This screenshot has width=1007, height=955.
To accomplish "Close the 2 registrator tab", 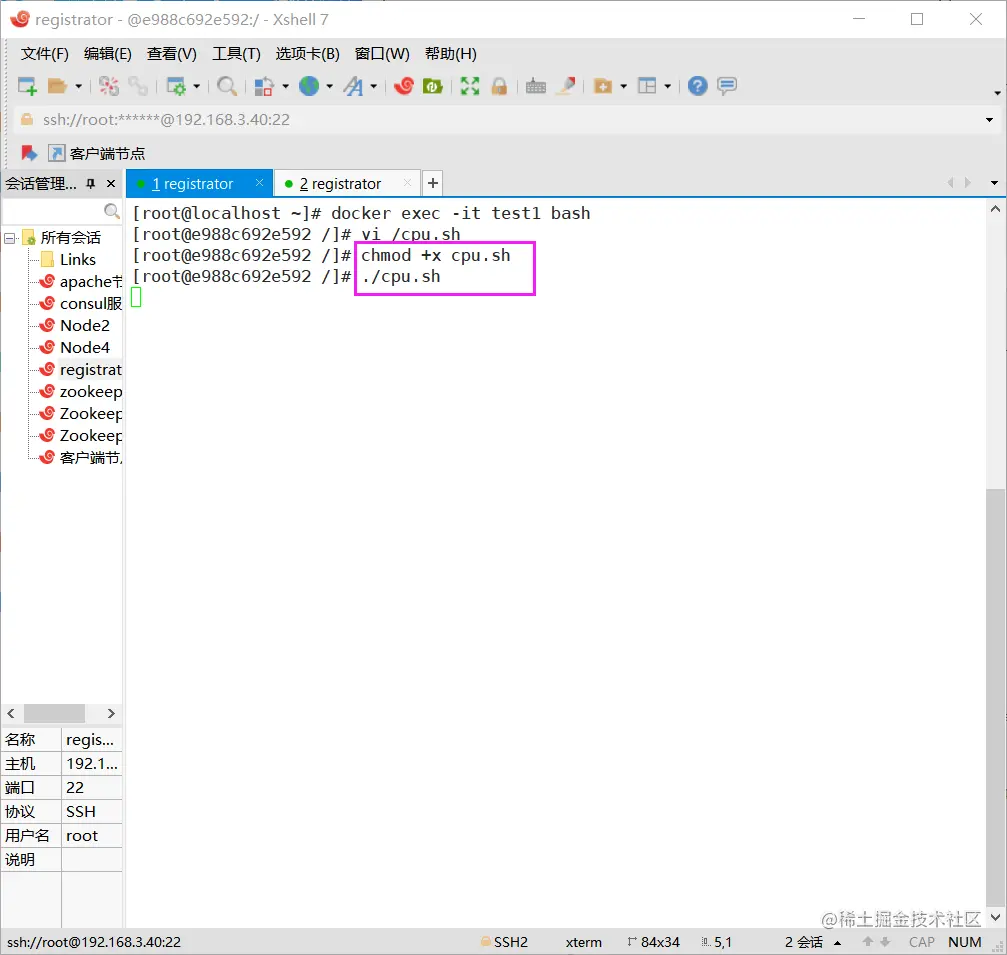I will click(407, 183).
